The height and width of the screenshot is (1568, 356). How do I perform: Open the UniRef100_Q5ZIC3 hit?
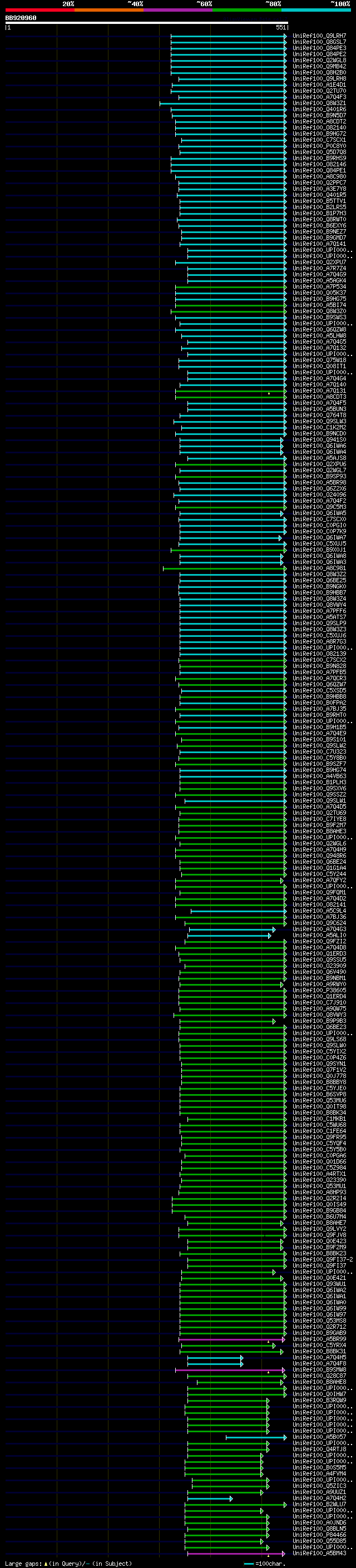tap(319, 1486)
